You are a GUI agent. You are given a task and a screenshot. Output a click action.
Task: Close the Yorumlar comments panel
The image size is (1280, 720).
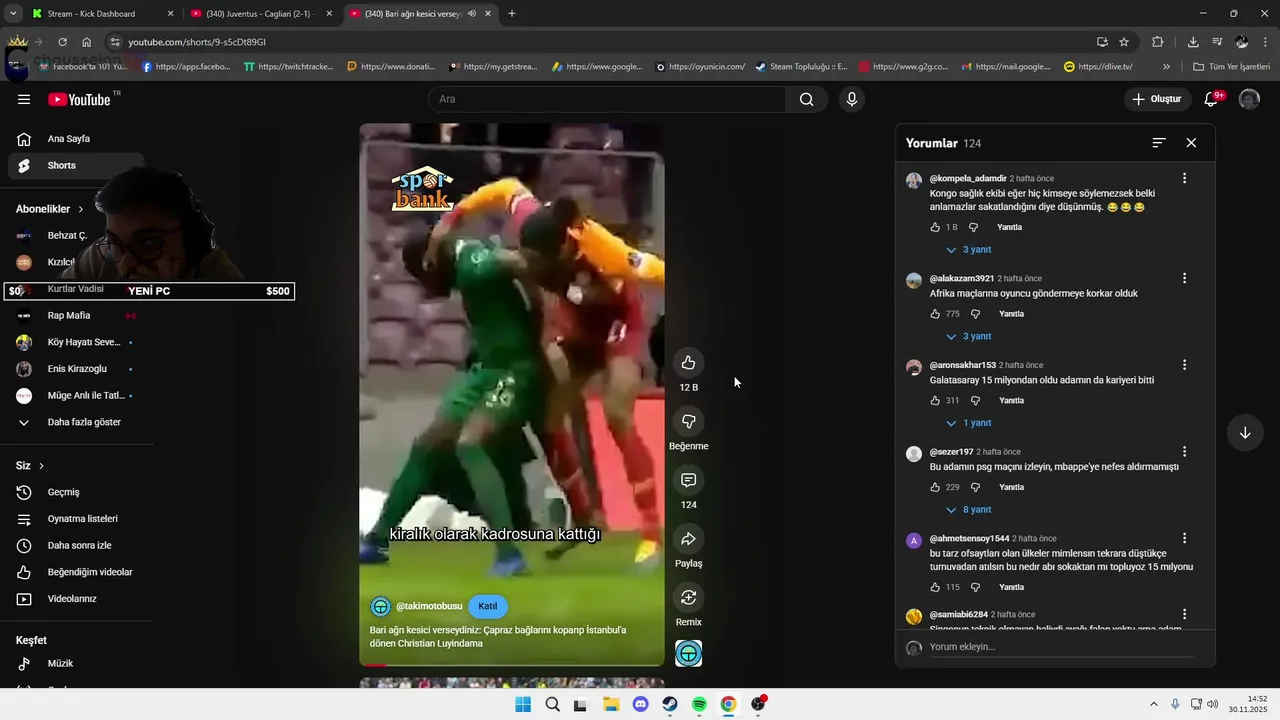coord(1191,143)
